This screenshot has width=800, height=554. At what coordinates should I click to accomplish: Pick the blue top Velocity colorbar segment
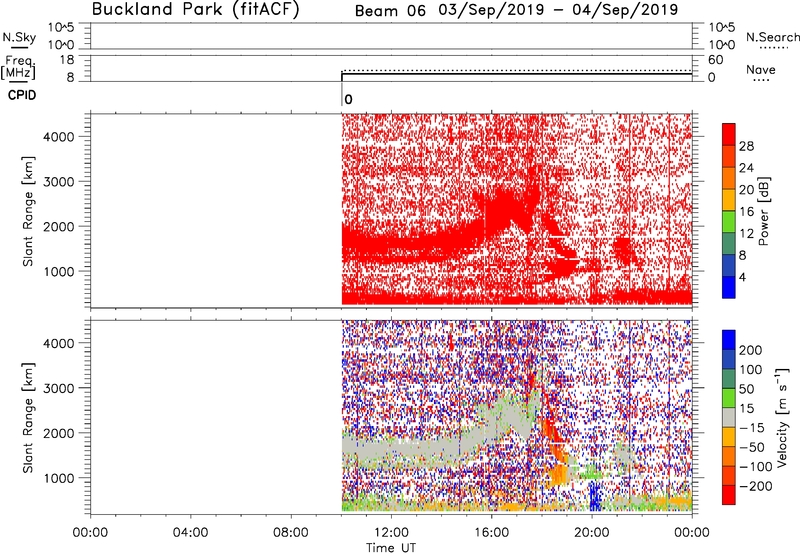tap(729, 340)
